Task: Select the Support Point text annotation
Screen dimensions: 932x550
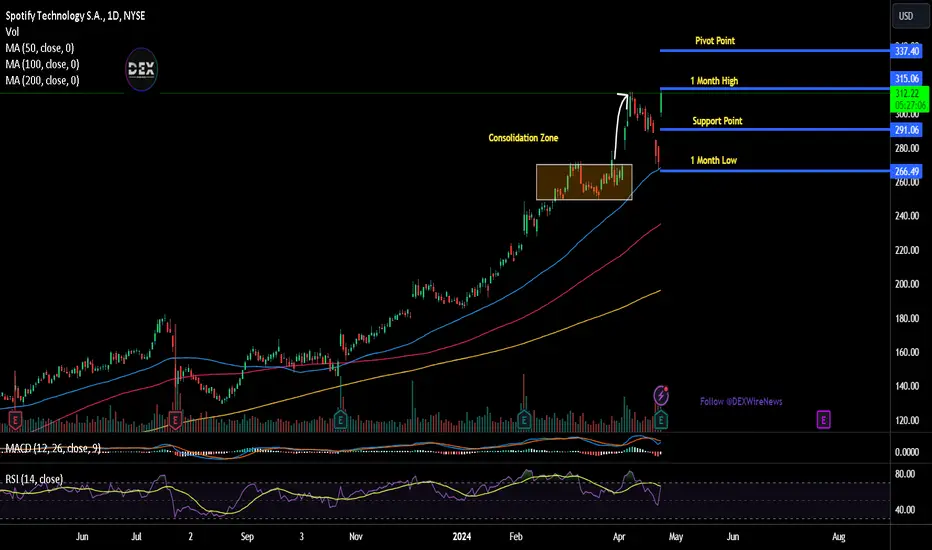Action: tap(717, 121)
